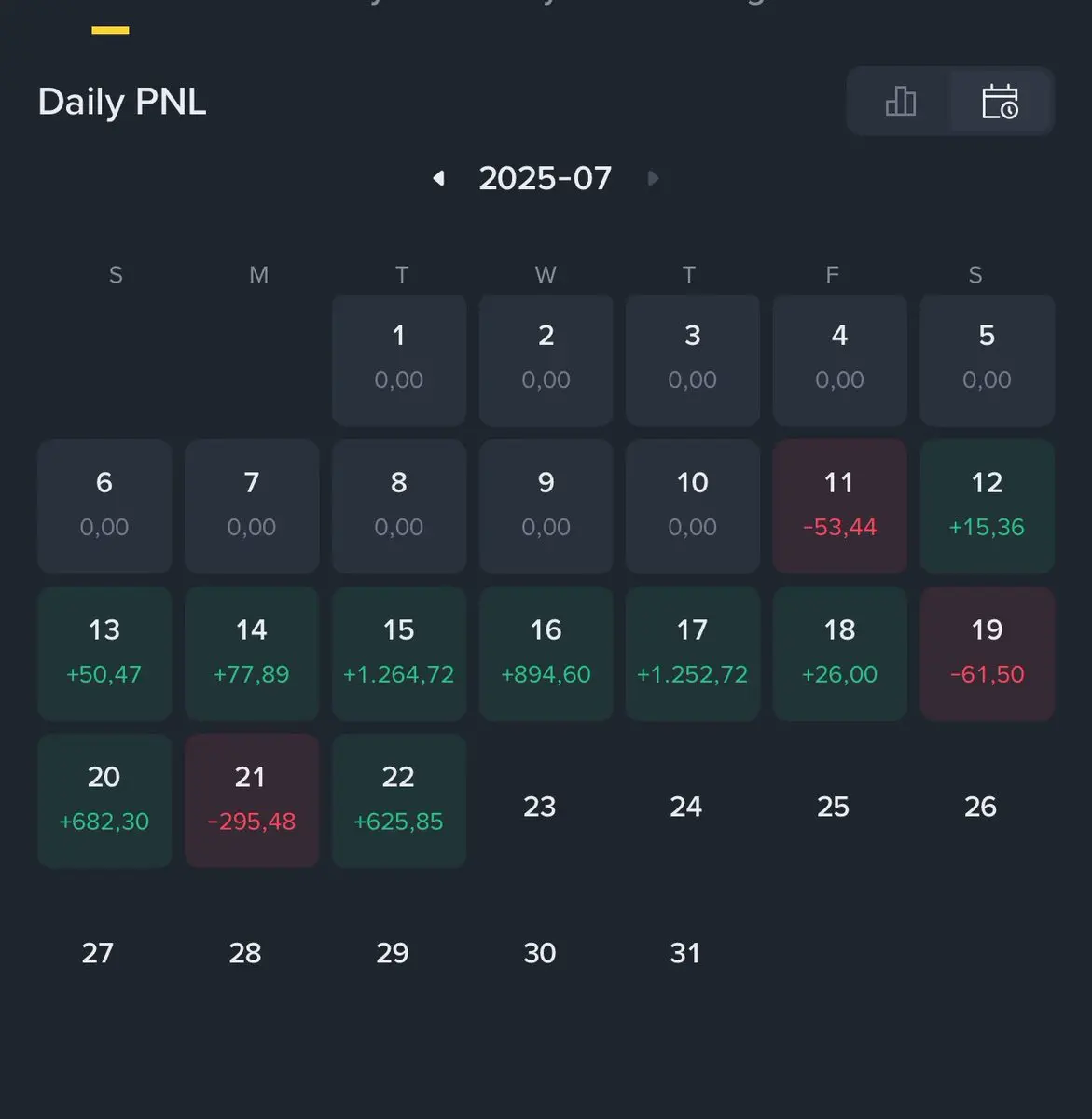Select day 12 with +15,36 profit
This screenshot has width=1092, height=1119.
[987, 506]
